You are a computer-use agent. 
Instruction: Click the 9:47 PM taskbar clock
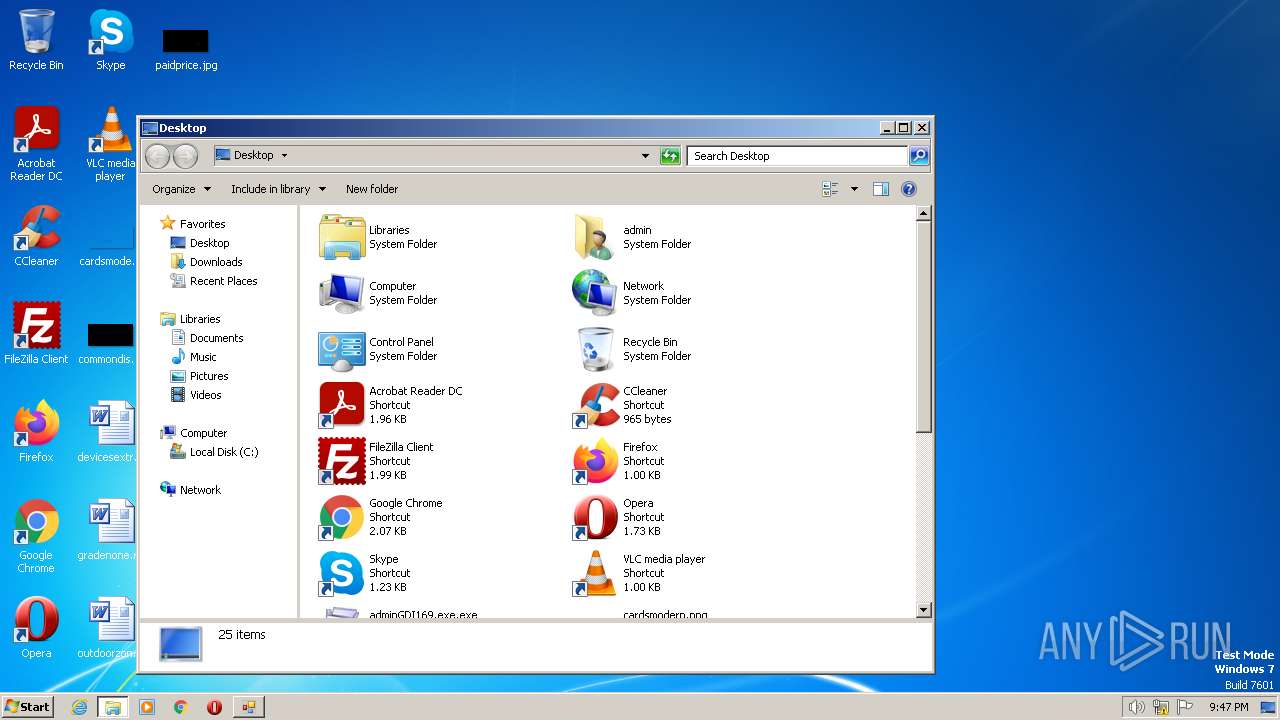[x=1228, y=707]
